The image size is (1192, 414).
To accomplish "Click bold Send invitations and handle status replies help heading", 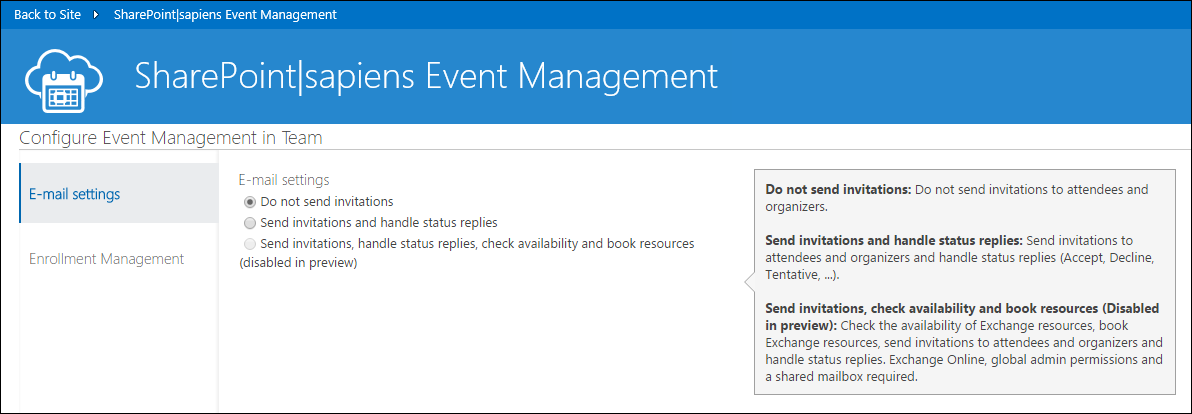I will [x=893, y=241].
